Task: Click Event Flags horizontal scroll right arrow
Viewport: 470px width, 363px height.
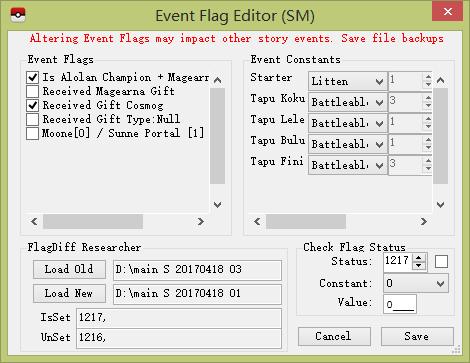Action: coord(201,221)
